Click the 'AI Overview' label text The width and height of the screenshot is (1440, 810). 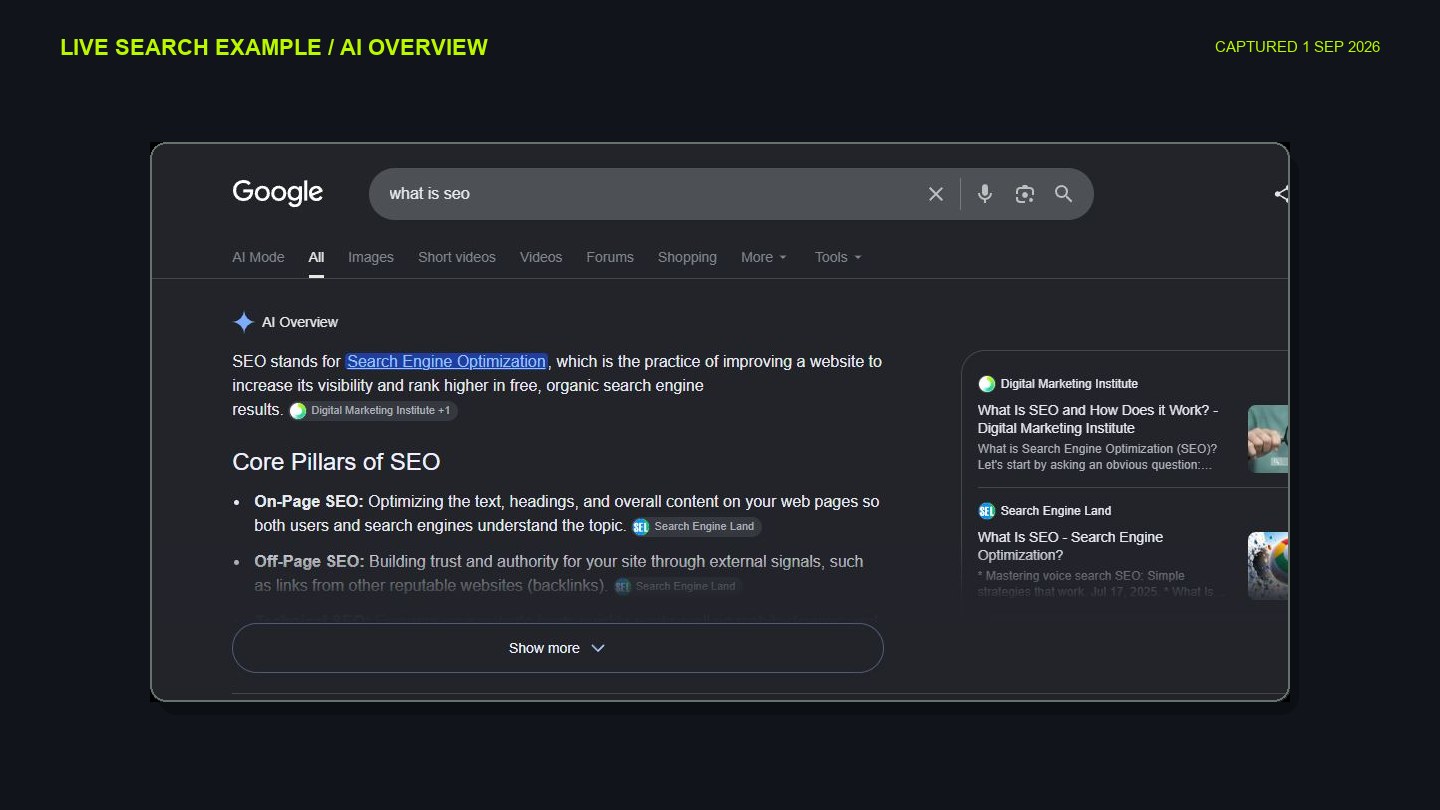click(300, 322)
